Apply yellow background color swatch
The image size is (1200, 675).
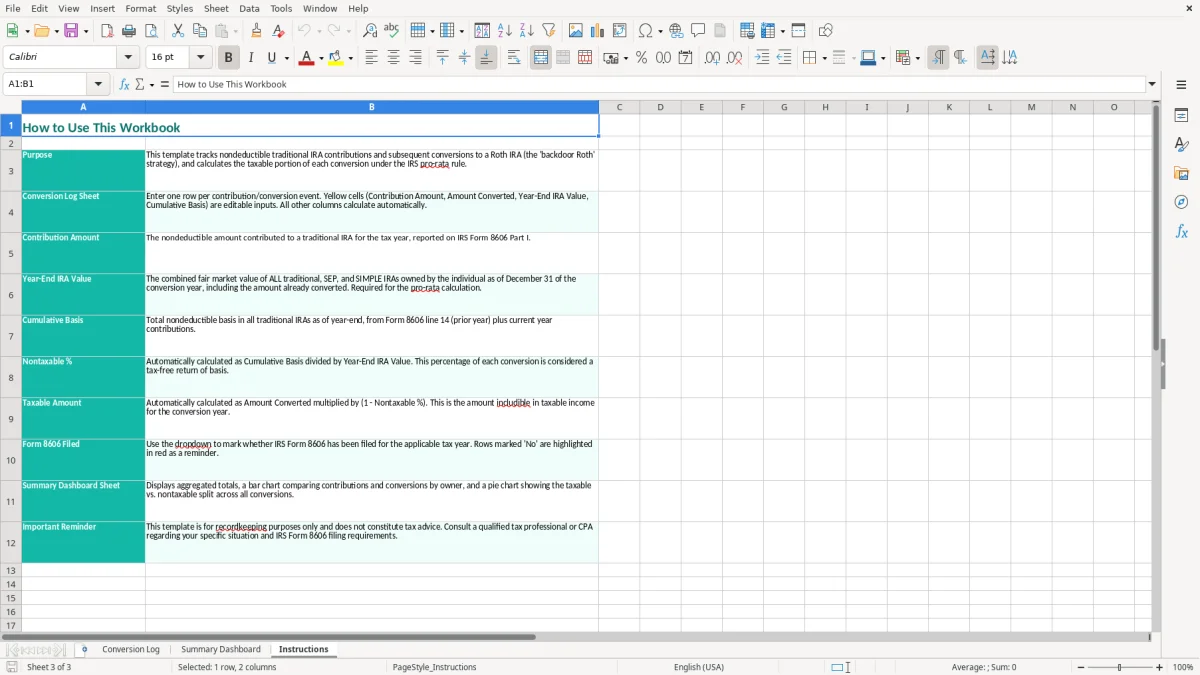pos(336,58)
